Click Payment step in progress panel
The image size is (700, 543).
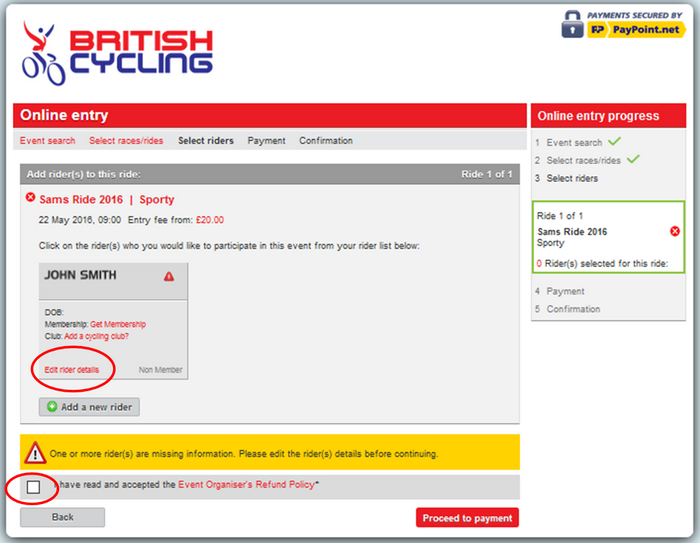point(565,292)
